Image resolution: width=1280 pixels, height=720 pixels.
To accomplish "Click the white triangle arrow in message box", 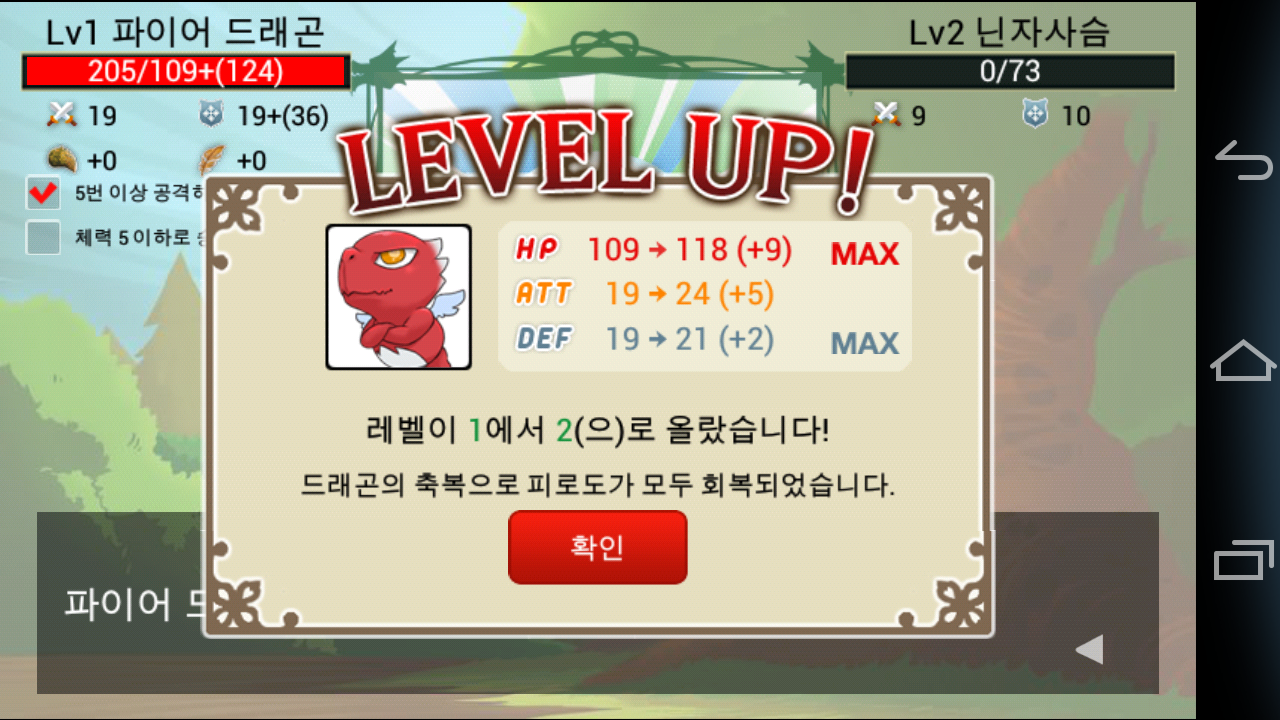I will pyautogui.click(x=1089, y=650).
